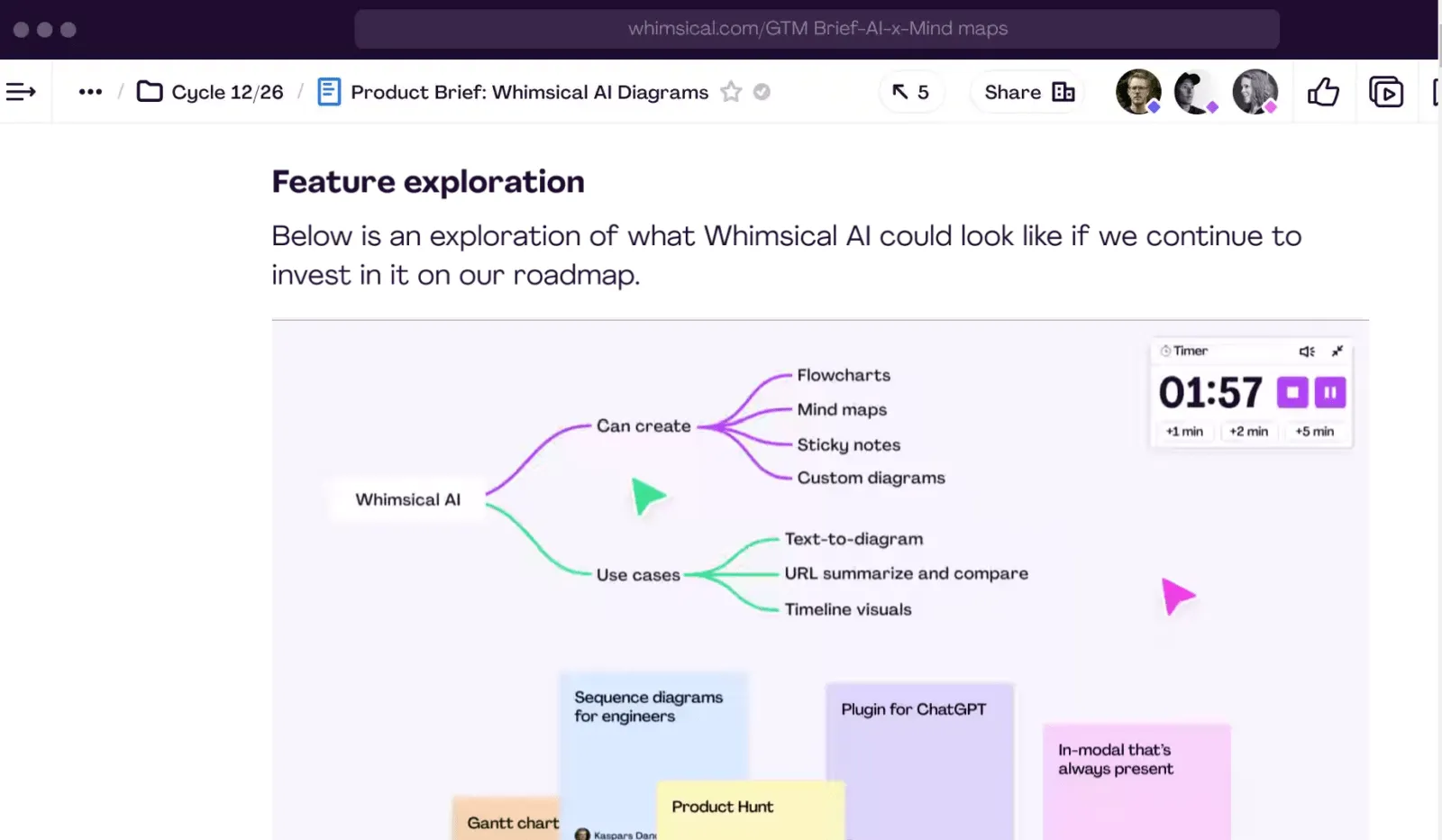Mute the timer sound
This screenshot has width=1442, height=840.
[x=1307, y=352]
